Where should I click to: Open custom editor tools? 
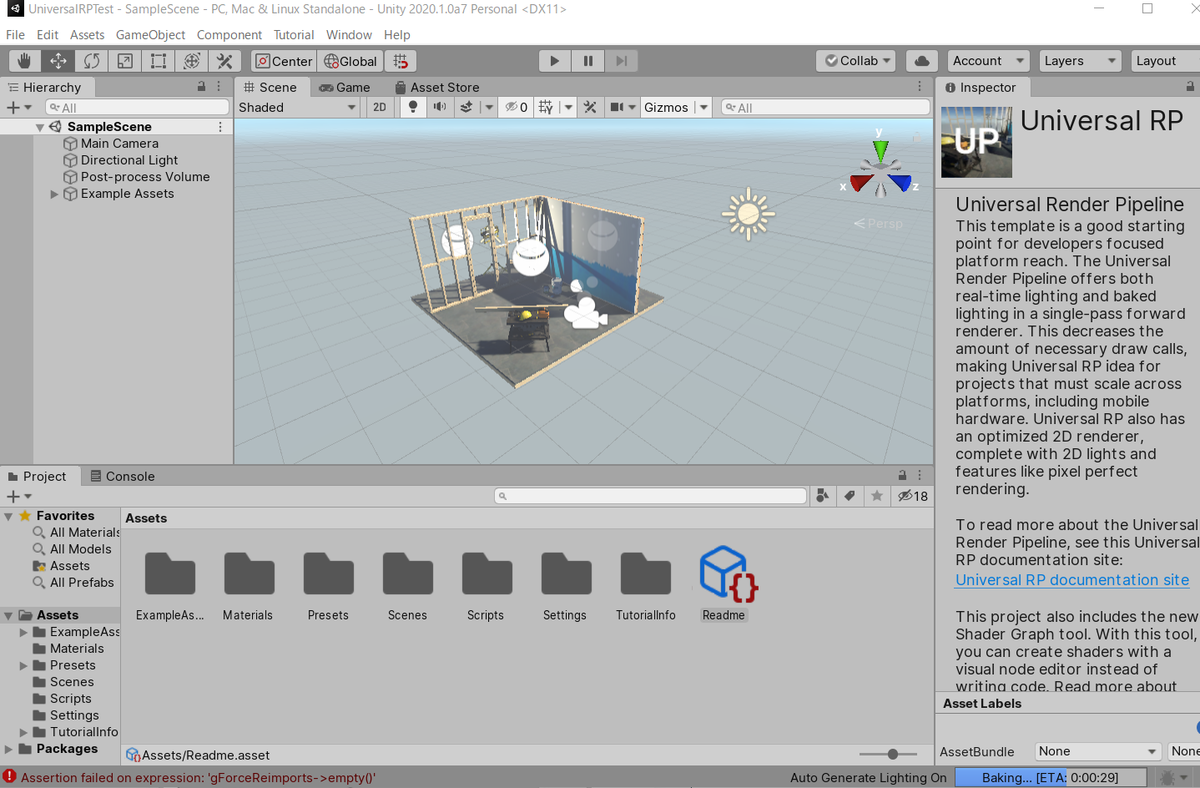pyautogui.click(x=224, y=61)
